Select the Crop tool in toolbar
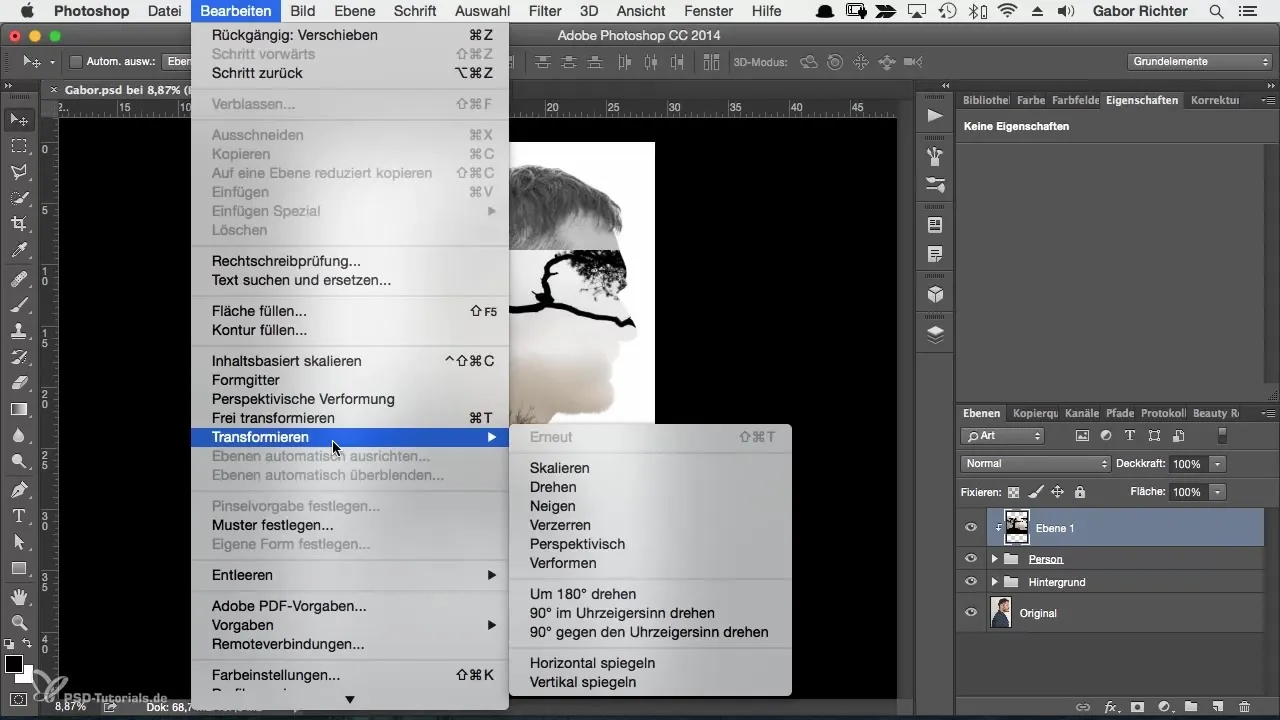The height and width of the screenshot is (720, 1280). click(19, 223)
